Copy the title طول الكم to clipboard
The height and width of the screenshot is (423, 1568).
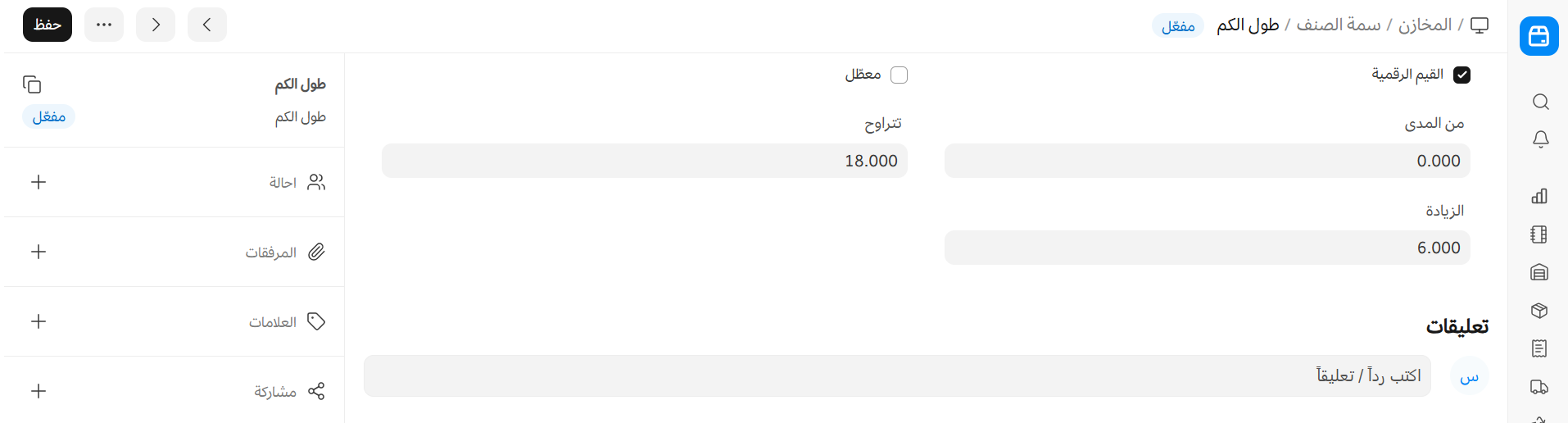pyautogui.click(x=32, y=84)
